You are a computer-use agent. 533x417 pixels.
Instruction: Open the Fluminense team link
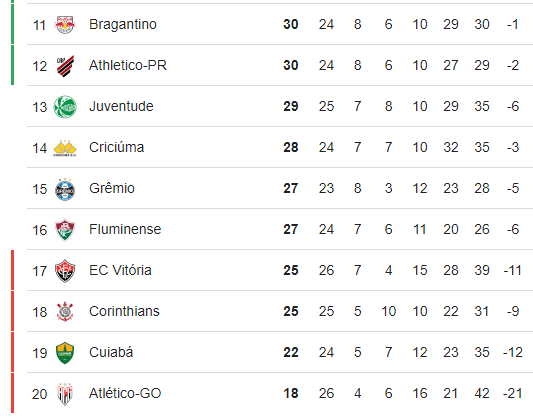pyautogui.click(x=125, y=229)
